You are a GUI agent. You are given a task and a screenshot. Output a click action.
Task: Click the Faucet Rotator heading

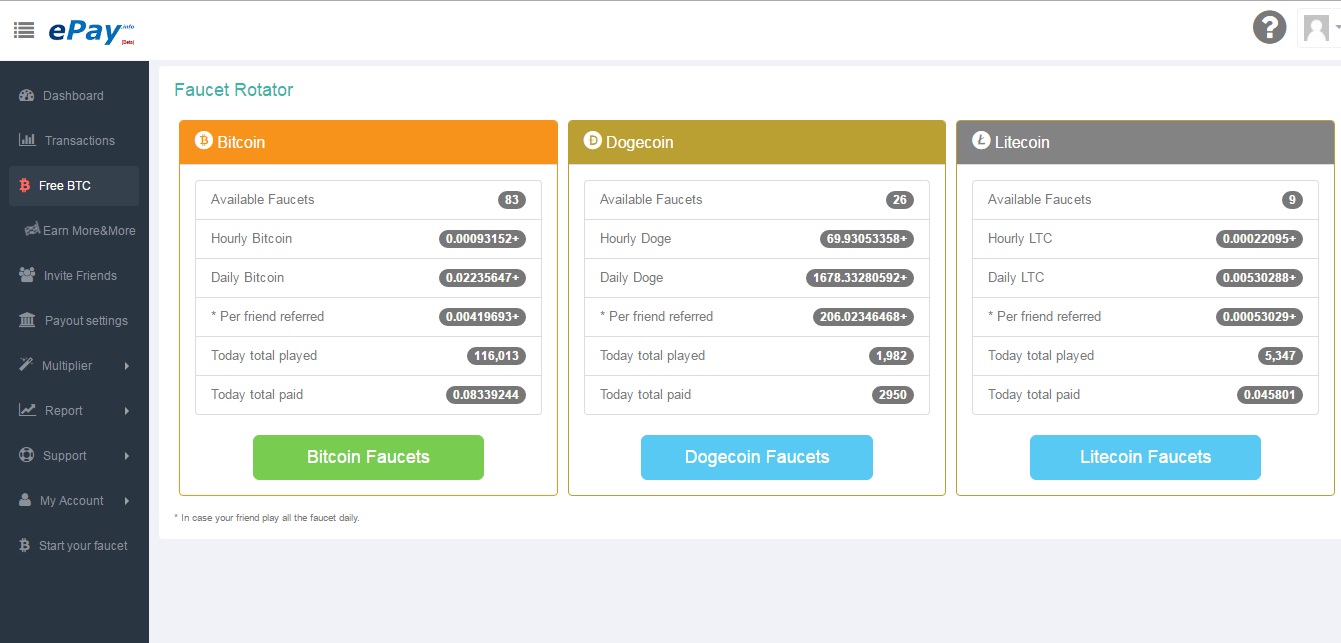(x=234, y=90)
